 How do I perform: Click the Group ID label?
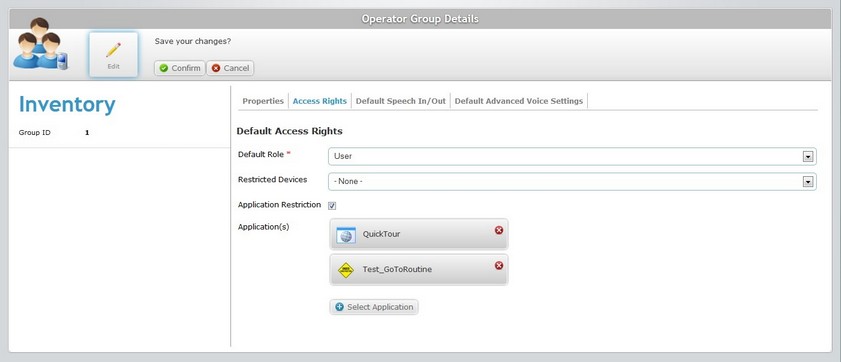click(35, 132)
